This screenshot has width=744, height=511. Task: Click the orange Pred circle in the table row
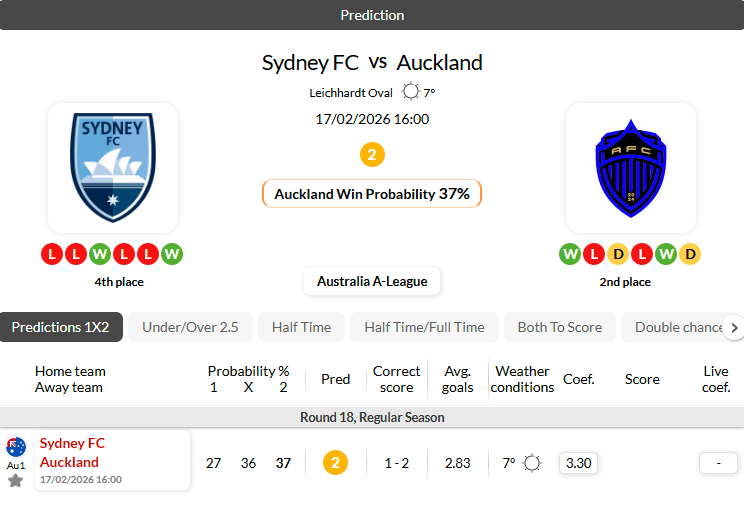pos(336,462)
